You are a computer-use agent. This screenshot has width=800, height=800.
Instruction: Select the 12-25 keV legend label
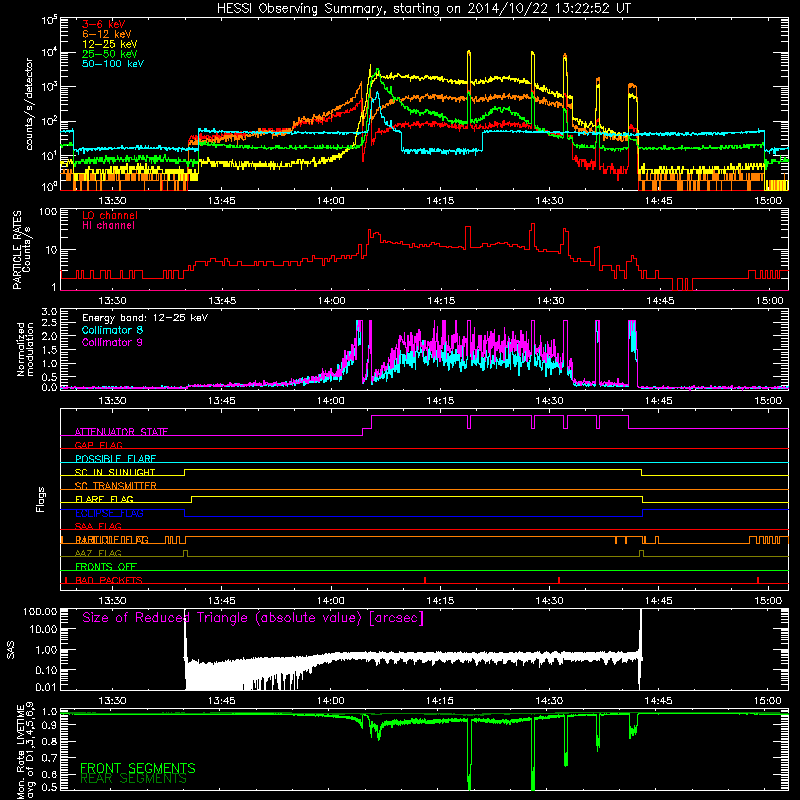click(x=110, y=44)
